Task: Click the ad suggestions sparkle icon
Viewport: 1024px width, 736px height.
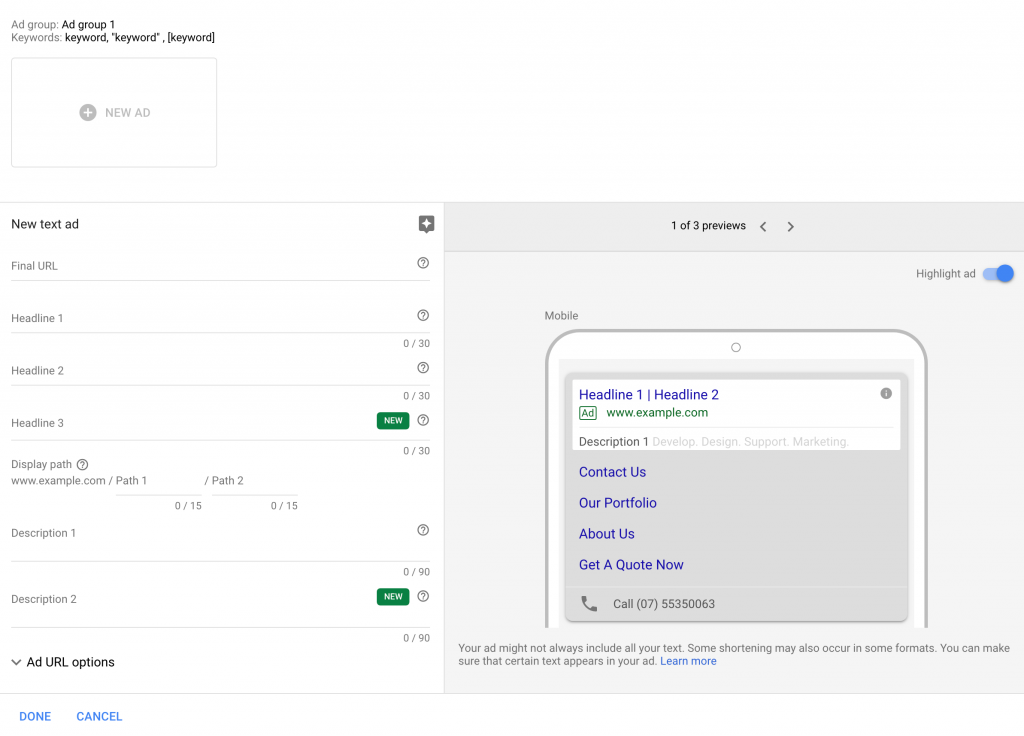Action: coord(426,224)
